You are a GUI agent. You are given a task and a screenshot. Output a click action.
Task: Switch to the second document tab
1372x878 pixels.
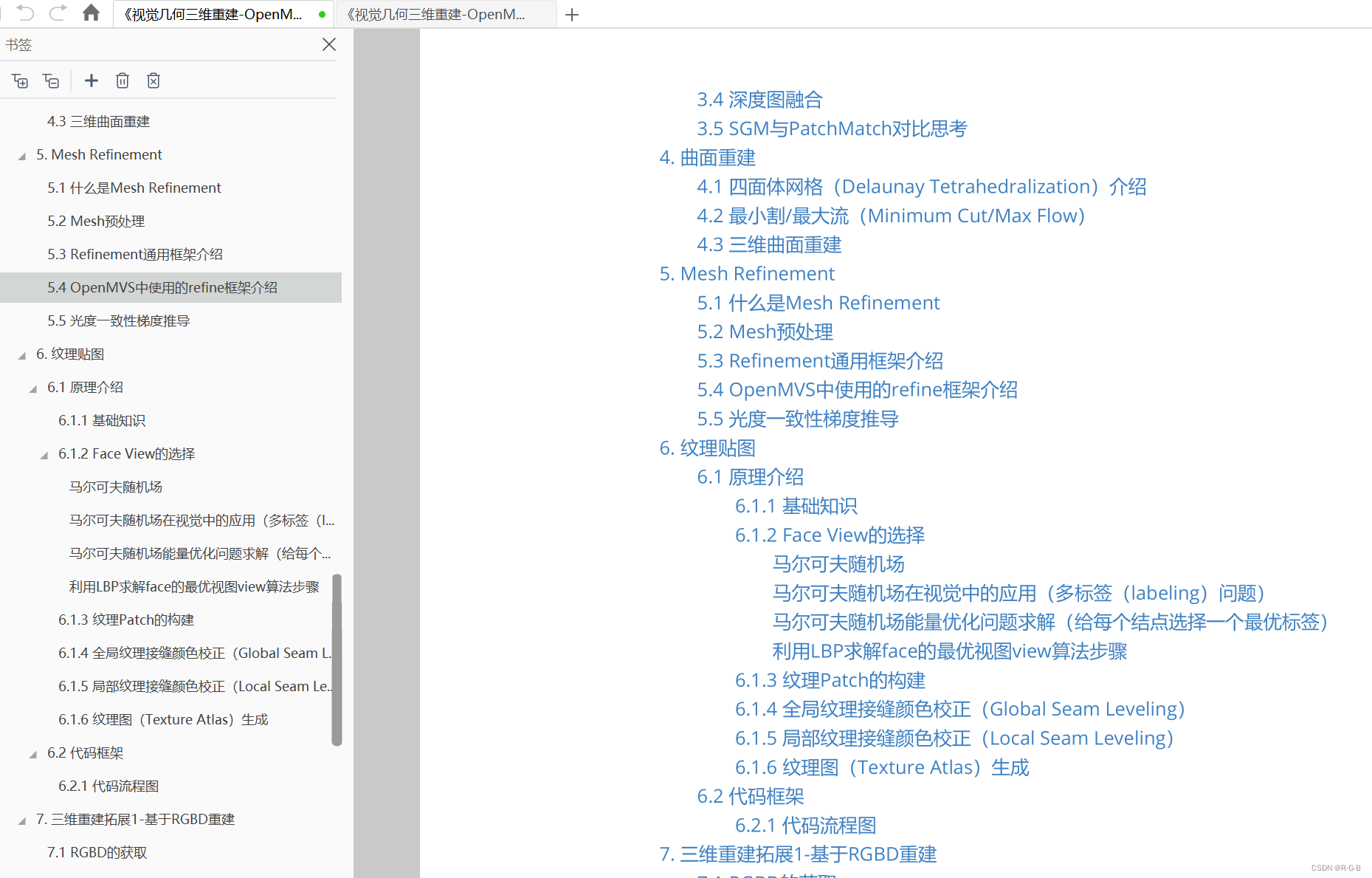[446, 14]
